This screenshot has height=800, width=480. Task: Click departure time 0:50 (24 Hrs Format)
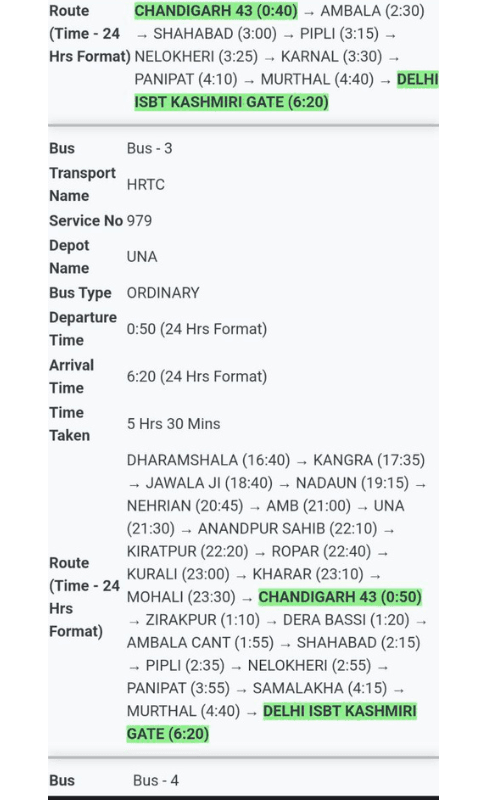[197, 329]
